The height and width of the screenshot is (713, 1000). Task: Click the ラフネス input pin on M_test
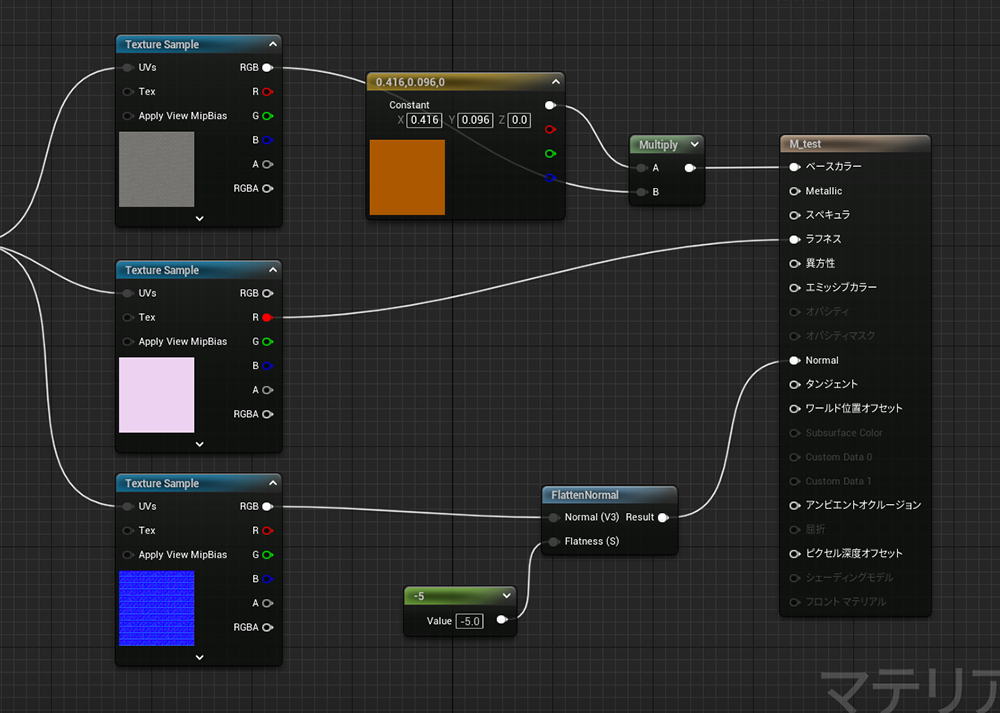[x=794, y=239]
